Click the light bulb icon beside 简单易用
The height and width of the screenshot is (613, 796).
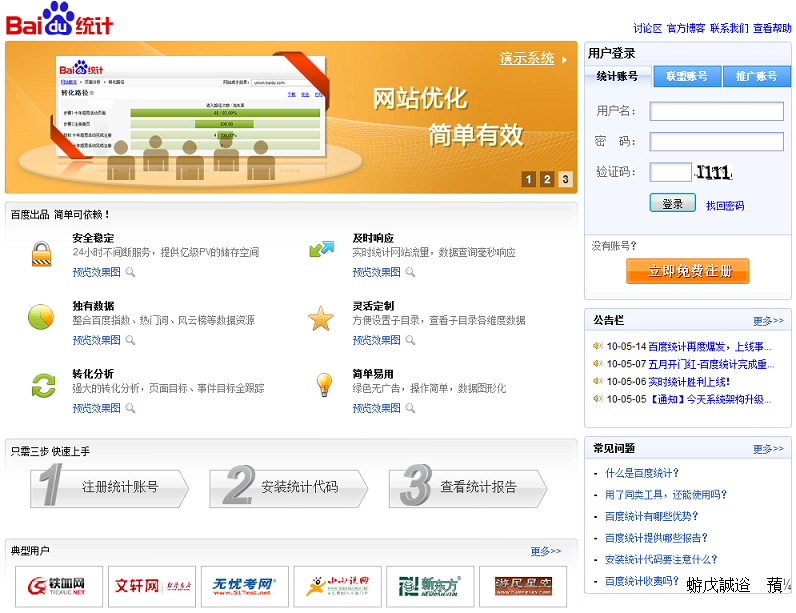pos(324,384)
